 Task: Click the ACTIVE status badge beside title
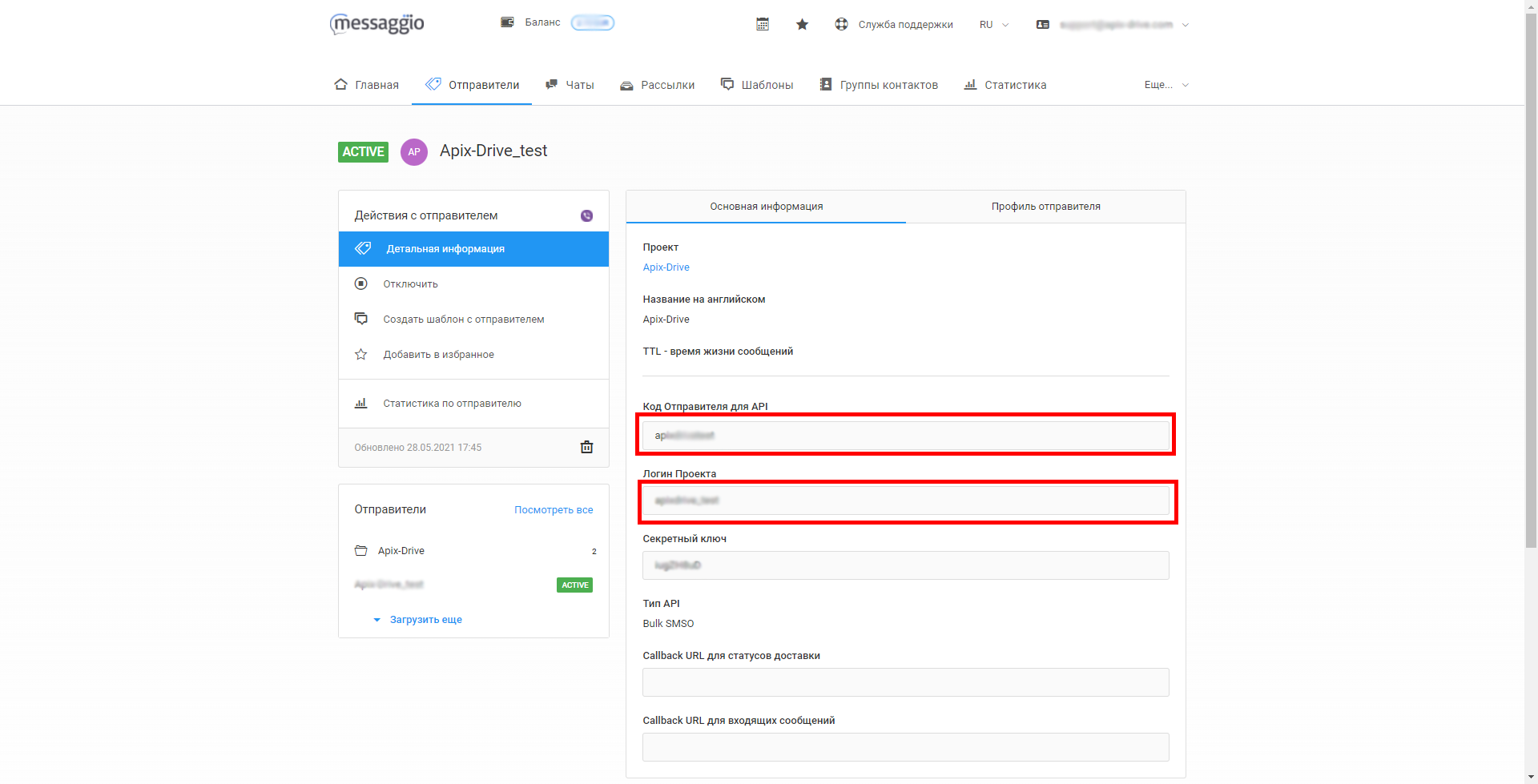click(x=363, y=152)
